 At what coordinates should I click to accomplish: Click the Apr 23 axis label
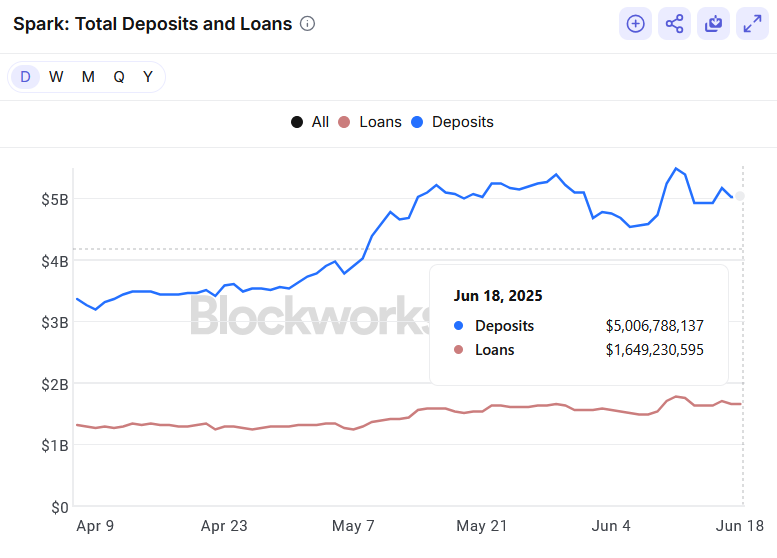coord(224,526)
